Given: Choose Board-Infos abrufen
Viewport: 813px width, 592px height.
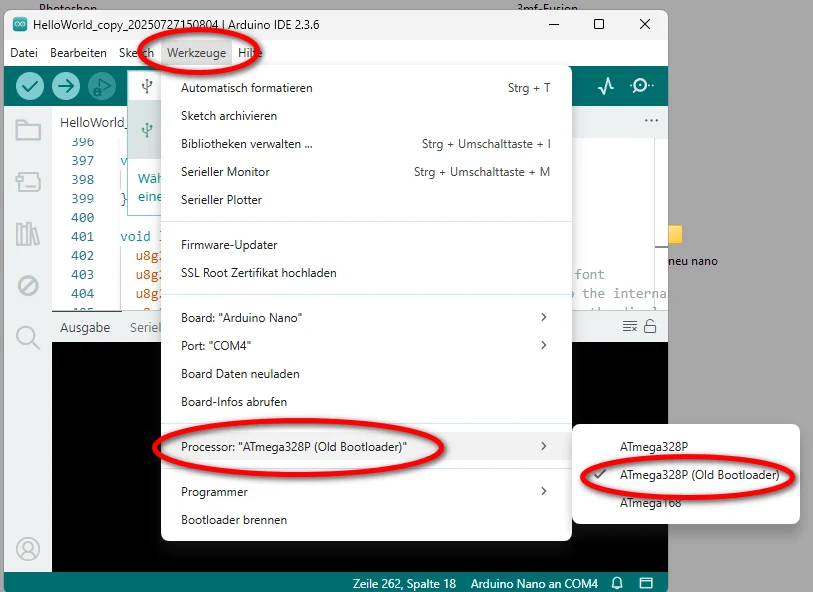Looking at the screenshot, I should 366,402.
